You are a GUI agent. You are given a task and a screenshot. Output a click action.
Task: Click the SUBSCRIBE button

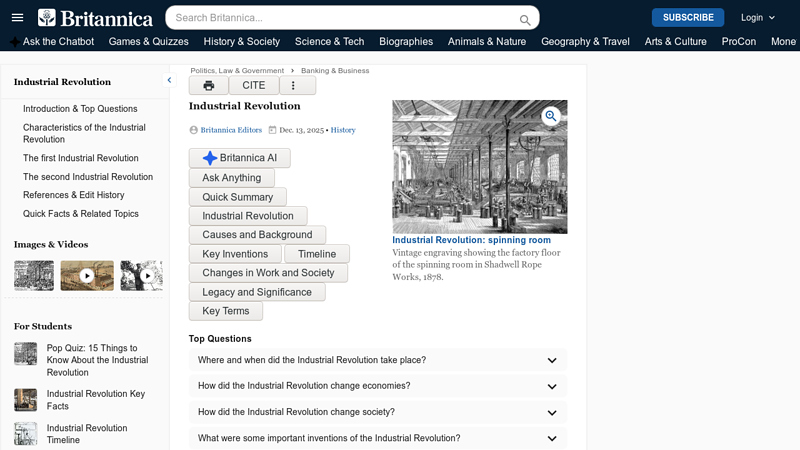(x=688, y=17)
